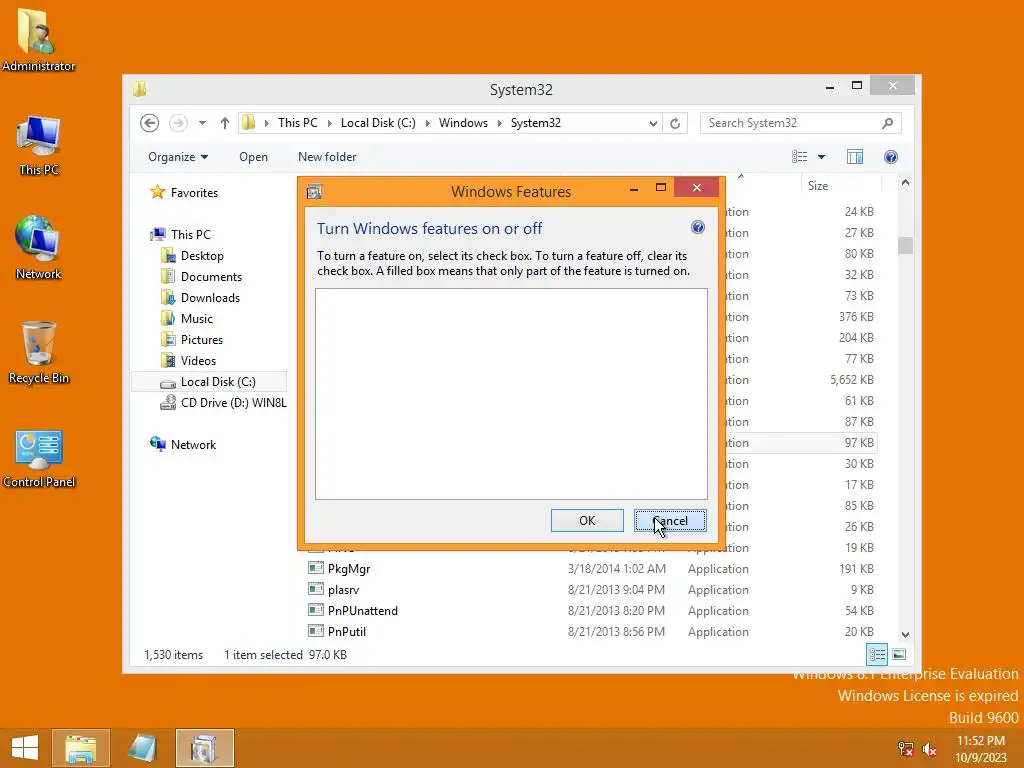Click the taskbar clock 11:52 PM
This screenshot has height=768, width=1024.
[980, 741]
